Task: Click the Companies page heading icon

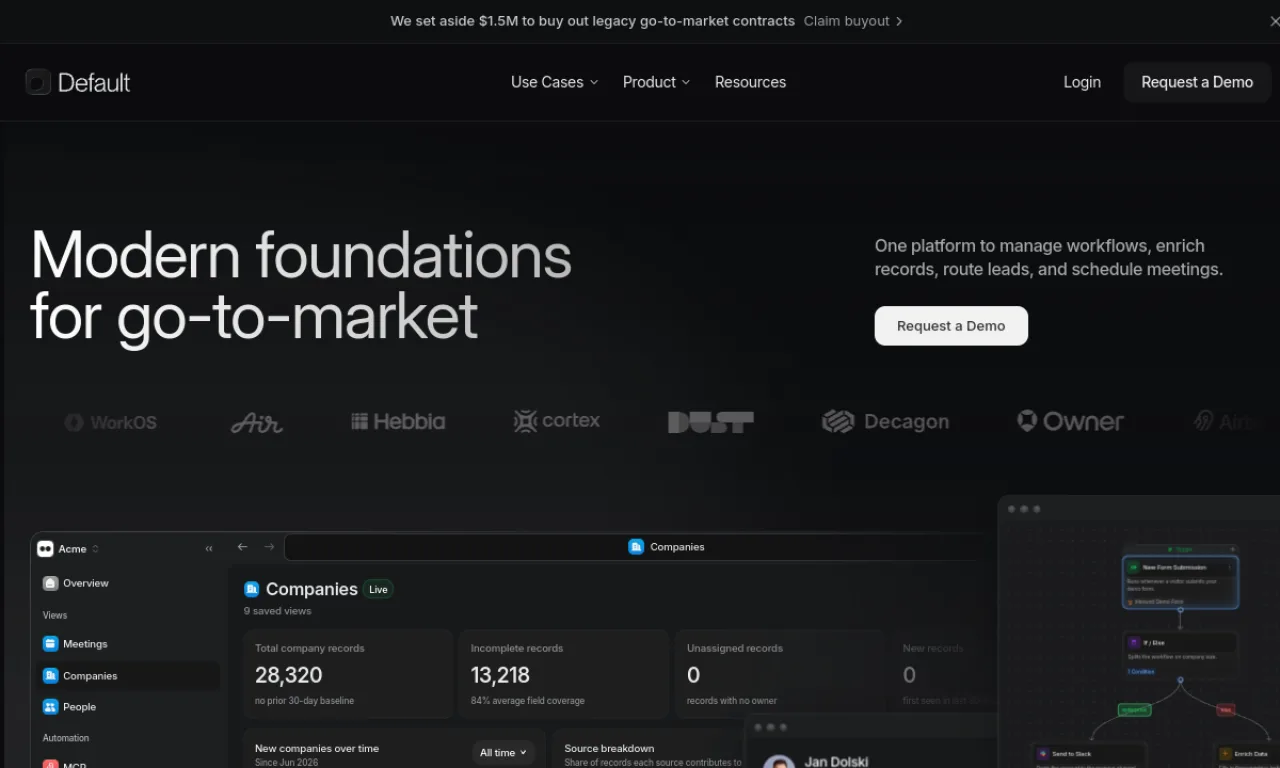Action: [x=252, y=589]
